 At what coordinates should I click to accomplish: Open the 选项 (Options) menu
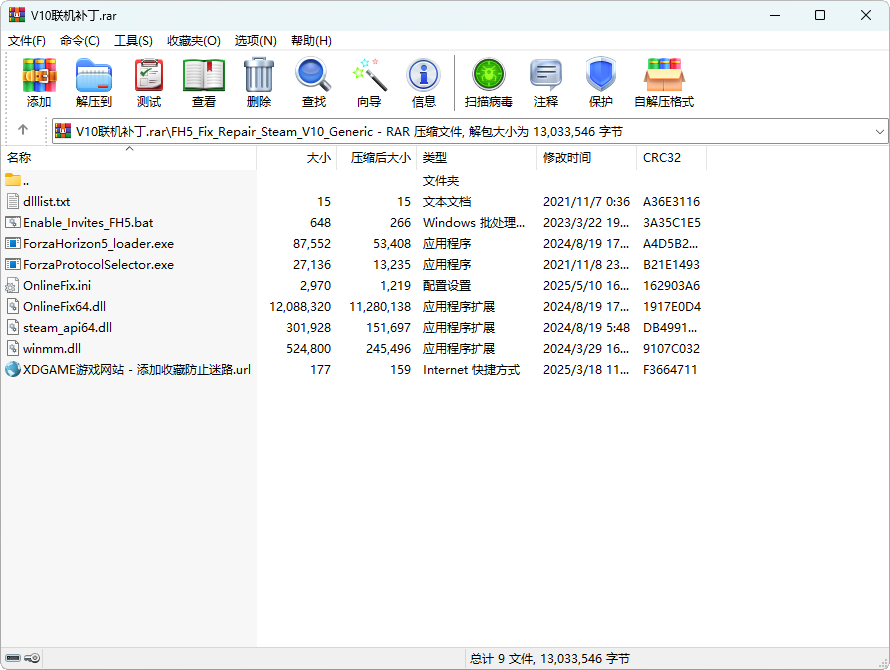click(256, 40)
